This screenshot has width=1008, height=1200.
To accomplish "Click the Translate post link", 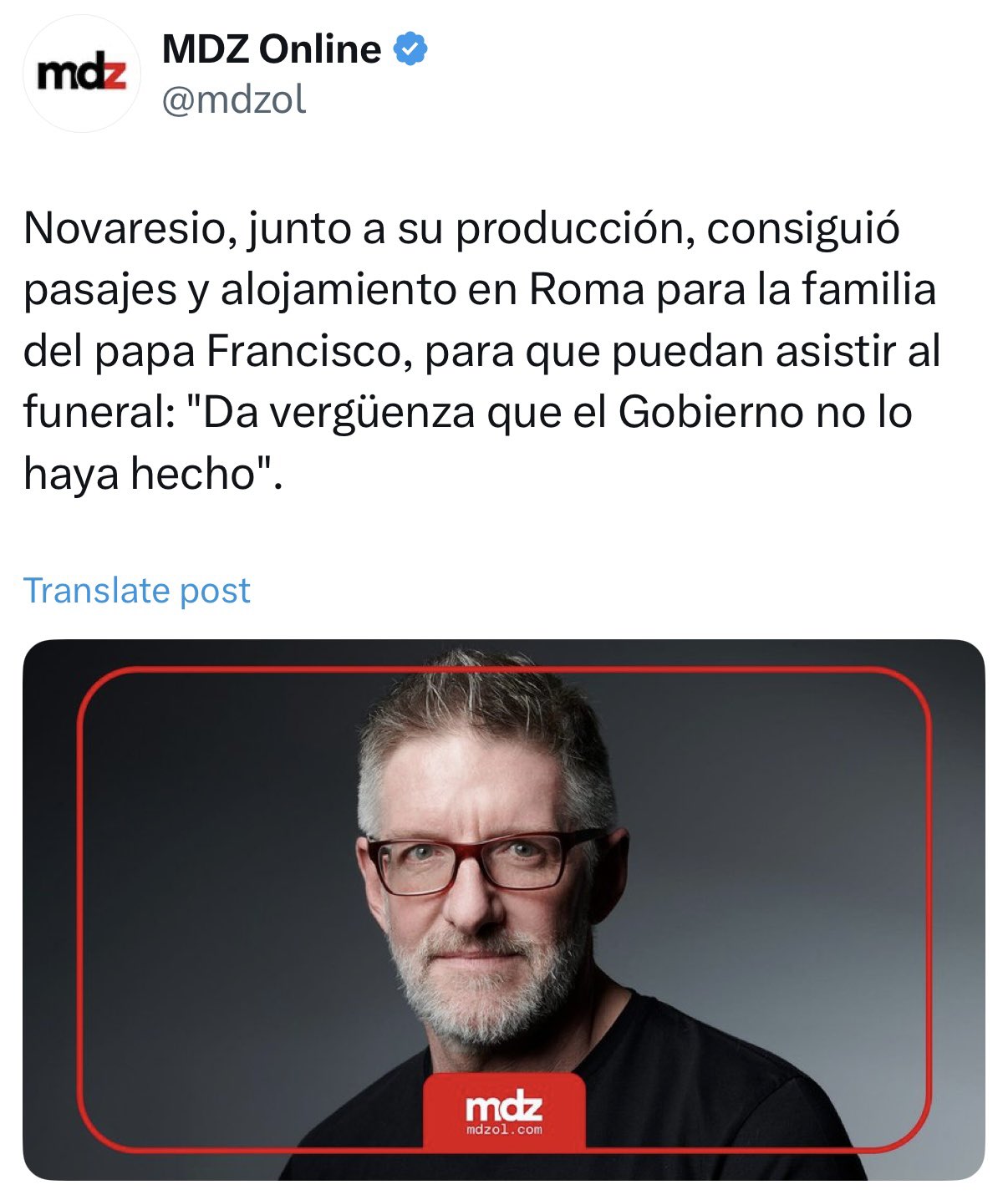I will point(137,590).
